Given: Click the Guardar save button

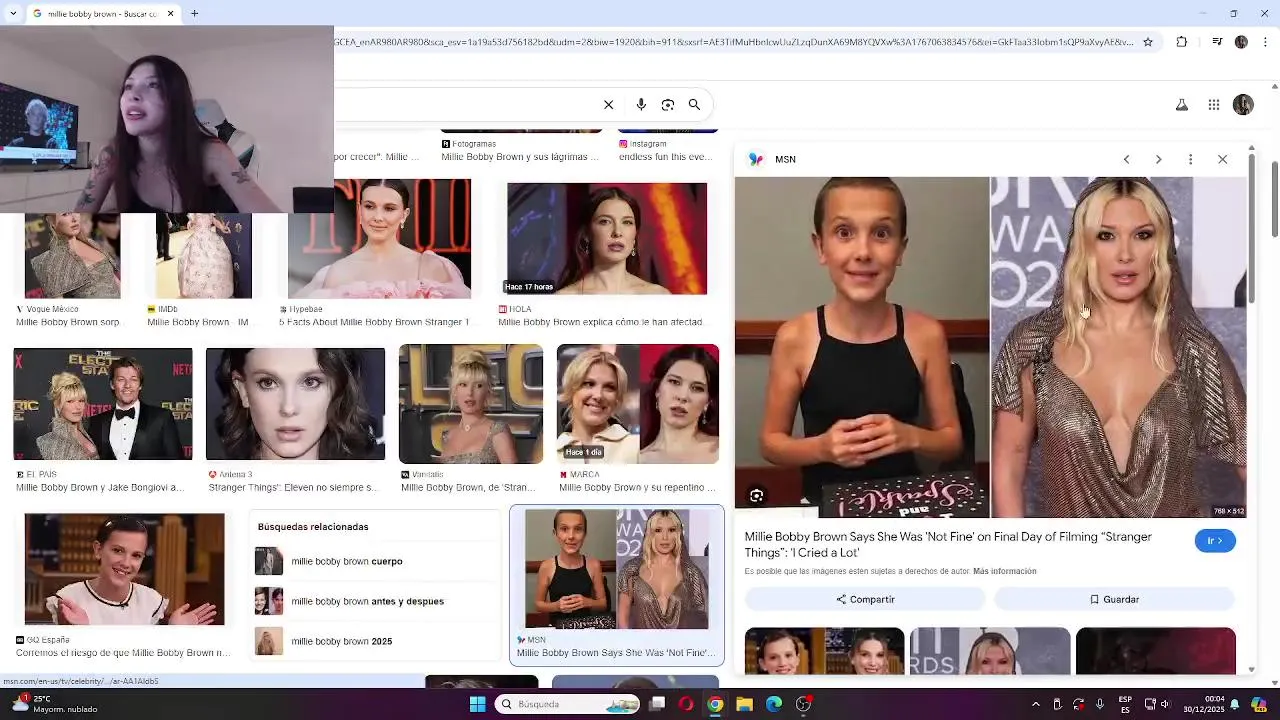Looking at the screenshot, I should (1114, 599).
